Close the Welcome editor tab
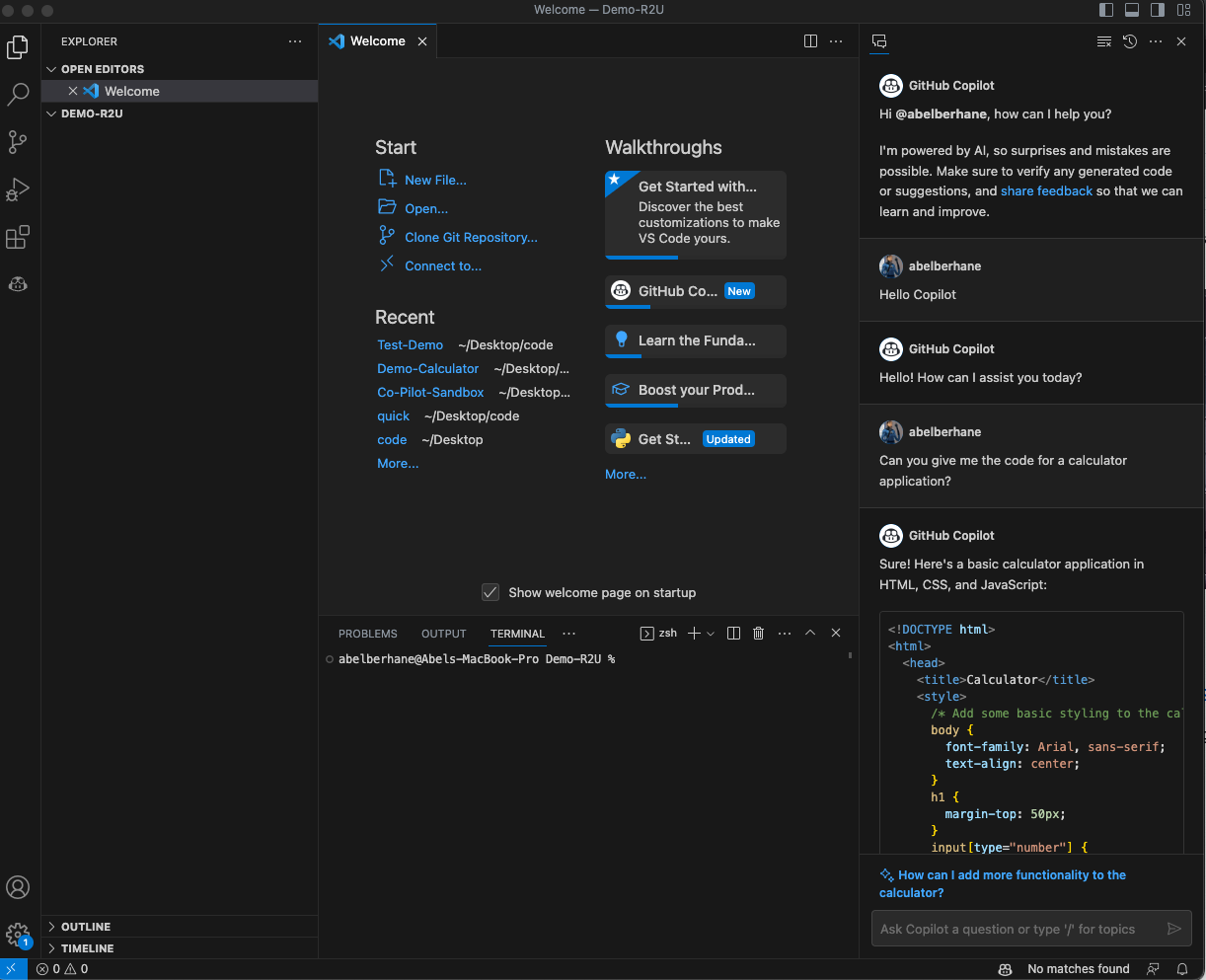This screenshot has width=1206, height=980. [422, 41]
